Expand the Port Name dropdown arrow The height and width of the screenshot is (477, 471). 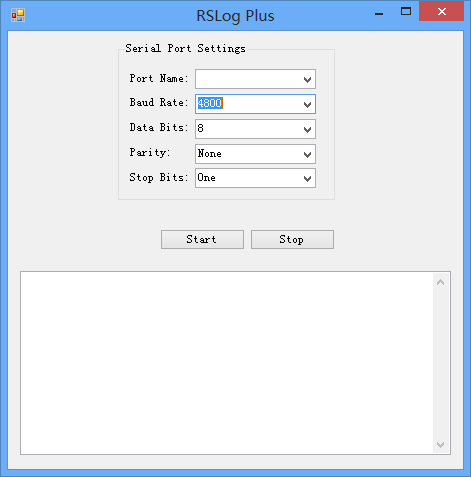[307, 79]
